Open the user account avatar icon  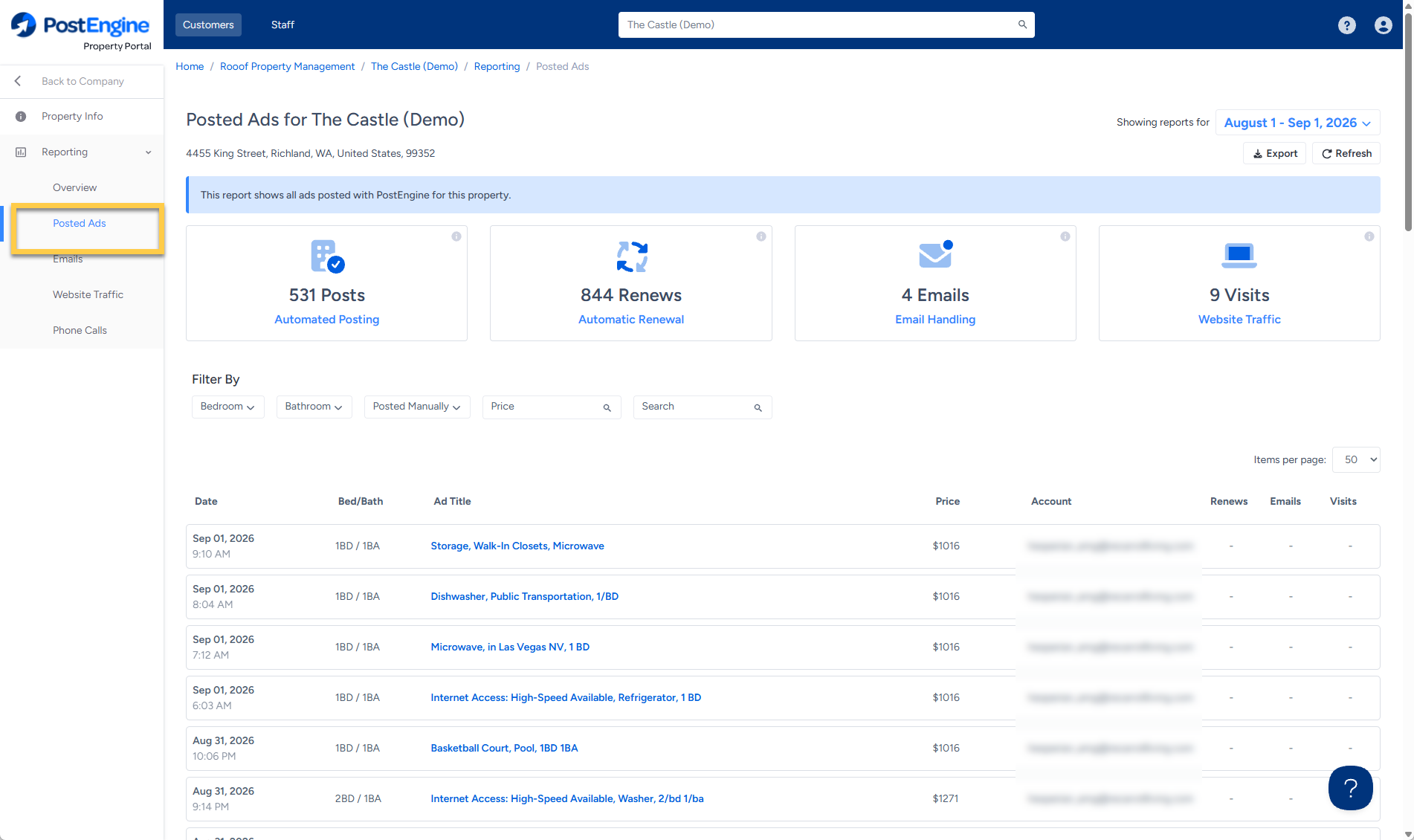point(1383,25)
